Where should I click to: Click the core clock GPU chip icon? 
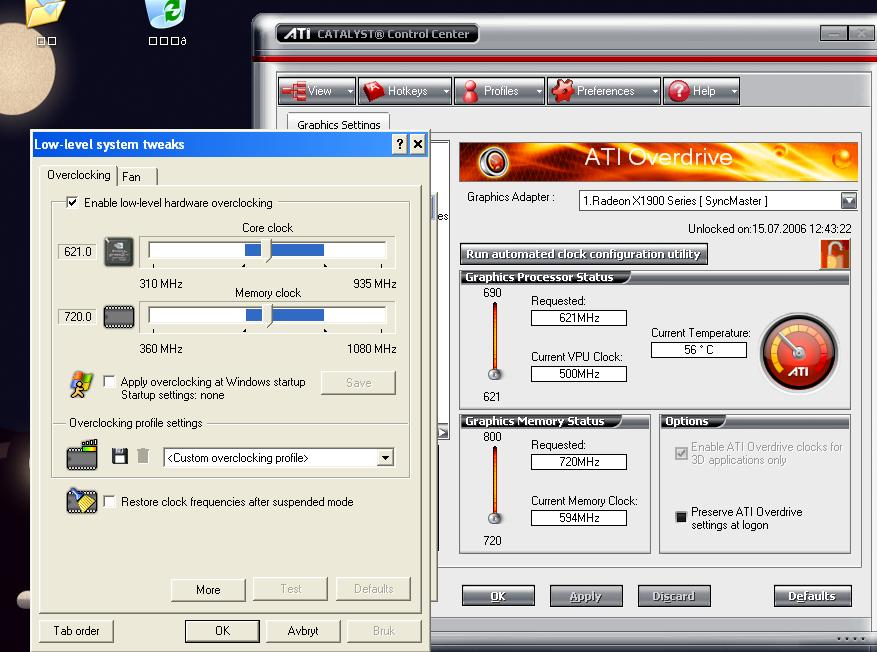[x=119, y=252]
